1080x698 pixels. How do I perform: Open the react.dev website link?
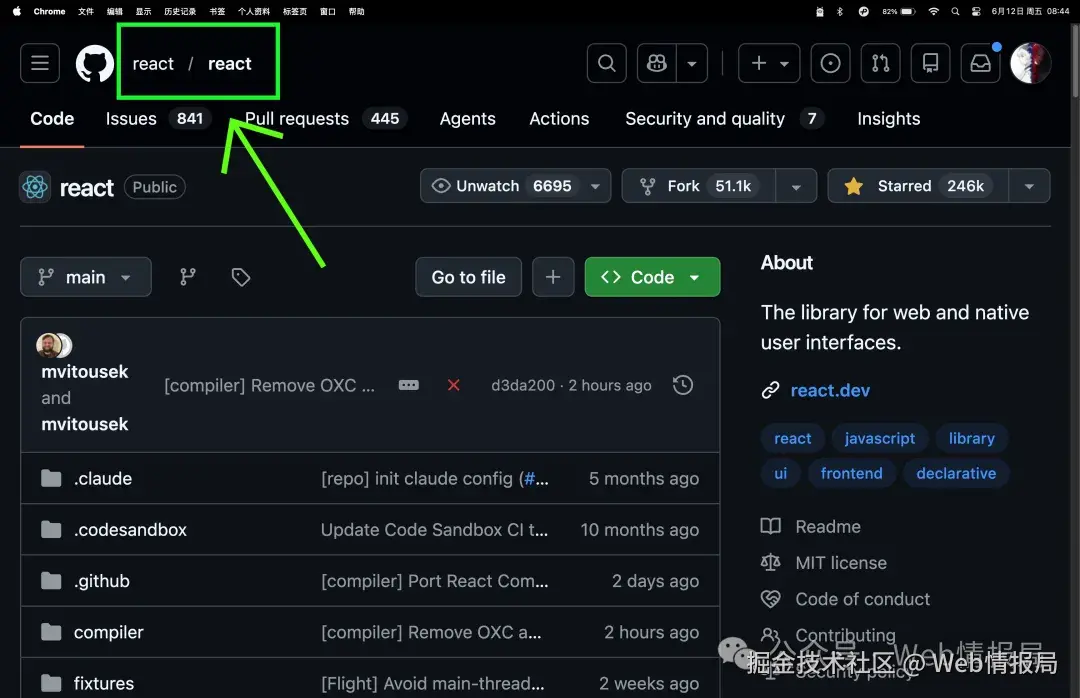(830, 390)
